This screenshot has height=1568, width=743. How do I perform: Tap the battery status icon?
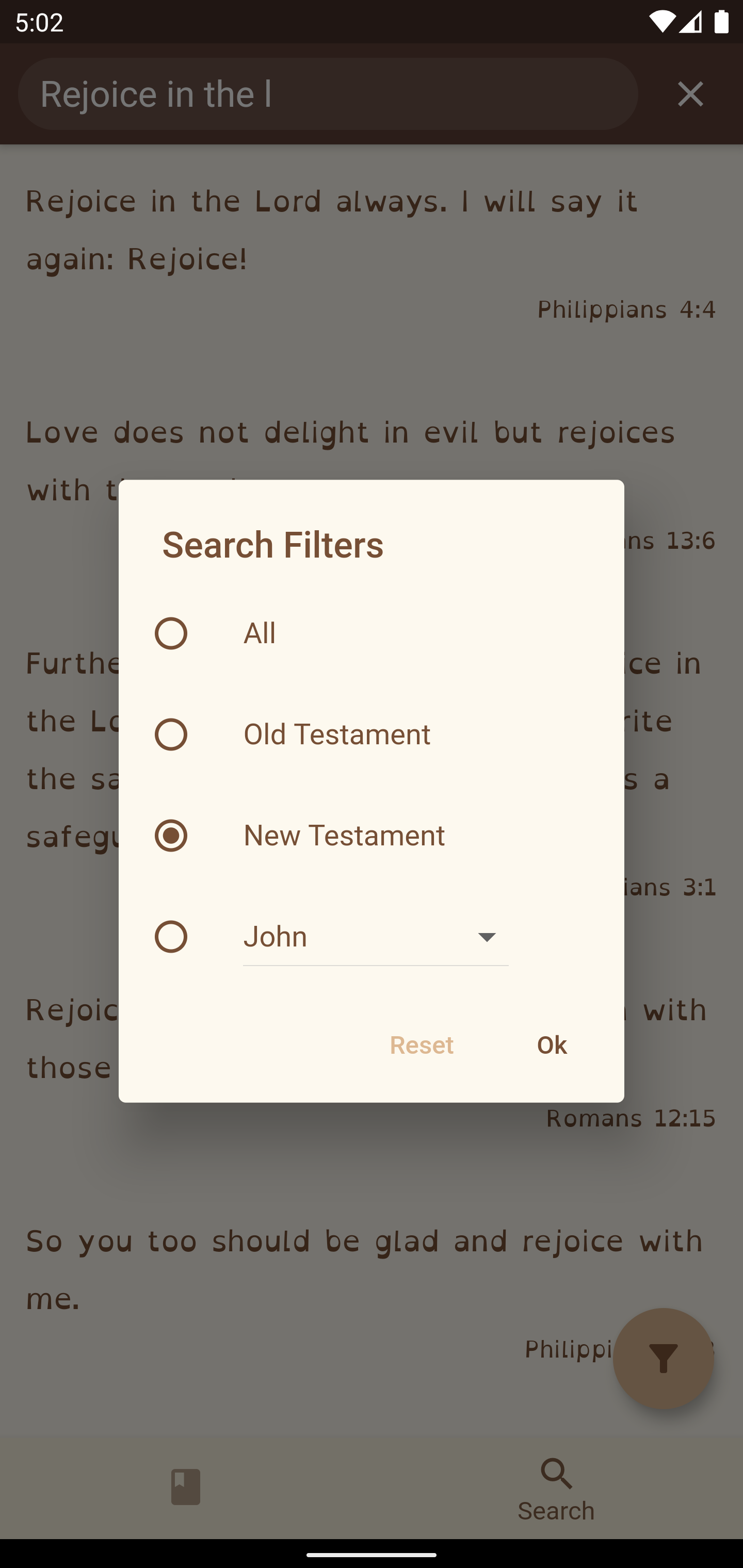coord(721,23)
